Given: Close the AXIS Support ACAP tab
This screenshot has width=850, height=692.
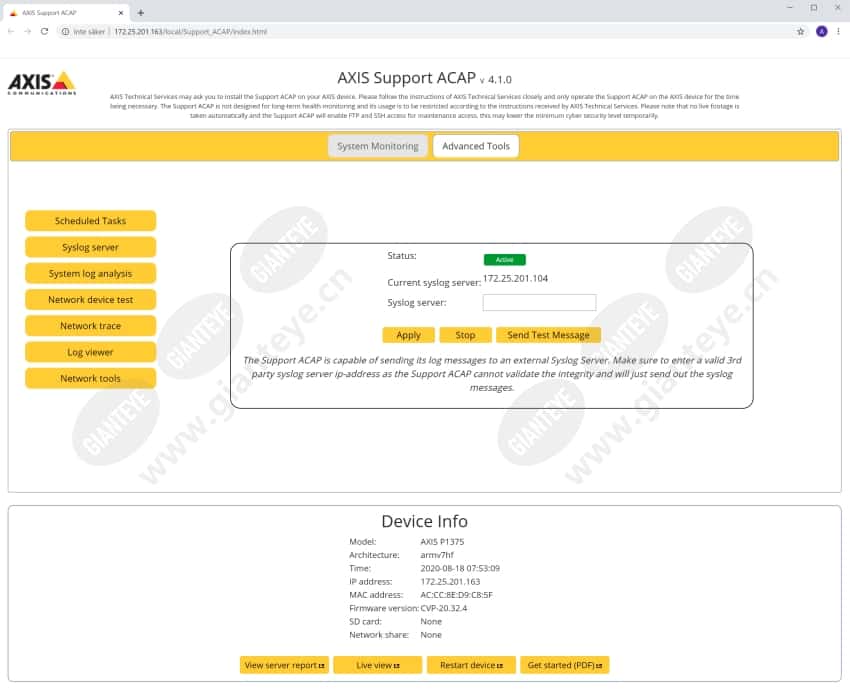Looking at the screenshot, I should (x=121, y=12).
